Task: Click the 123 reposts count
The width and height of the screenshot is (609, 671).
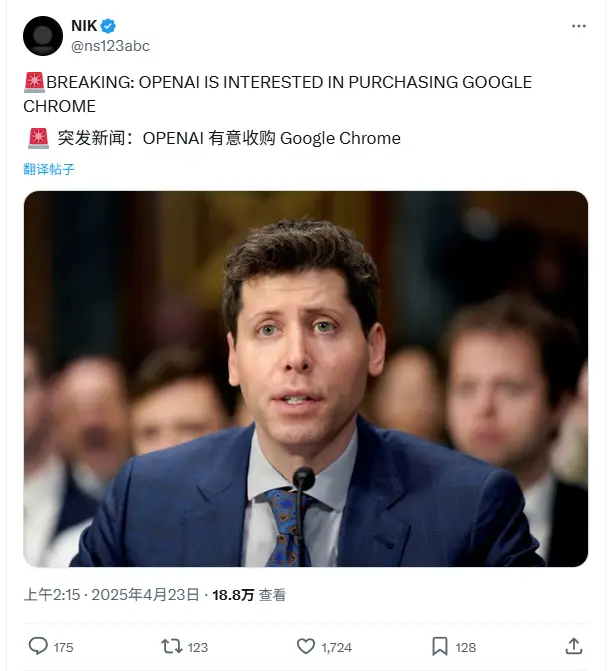Action: pos(198,647)
